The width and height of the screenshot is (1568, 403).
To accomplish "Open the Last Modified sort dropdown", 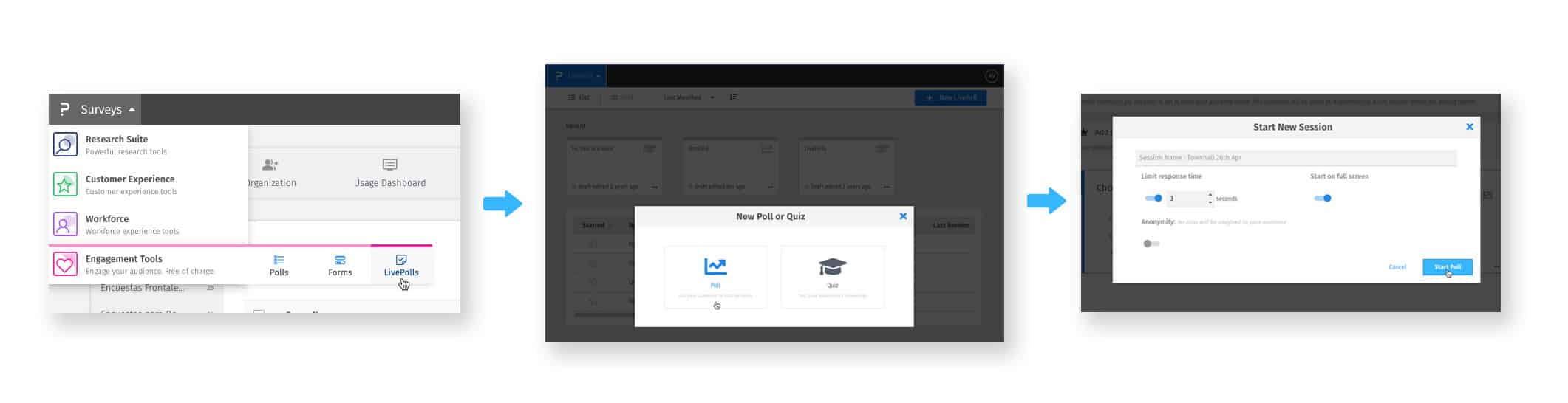I will pyautogui.click(x=689, y=97).
